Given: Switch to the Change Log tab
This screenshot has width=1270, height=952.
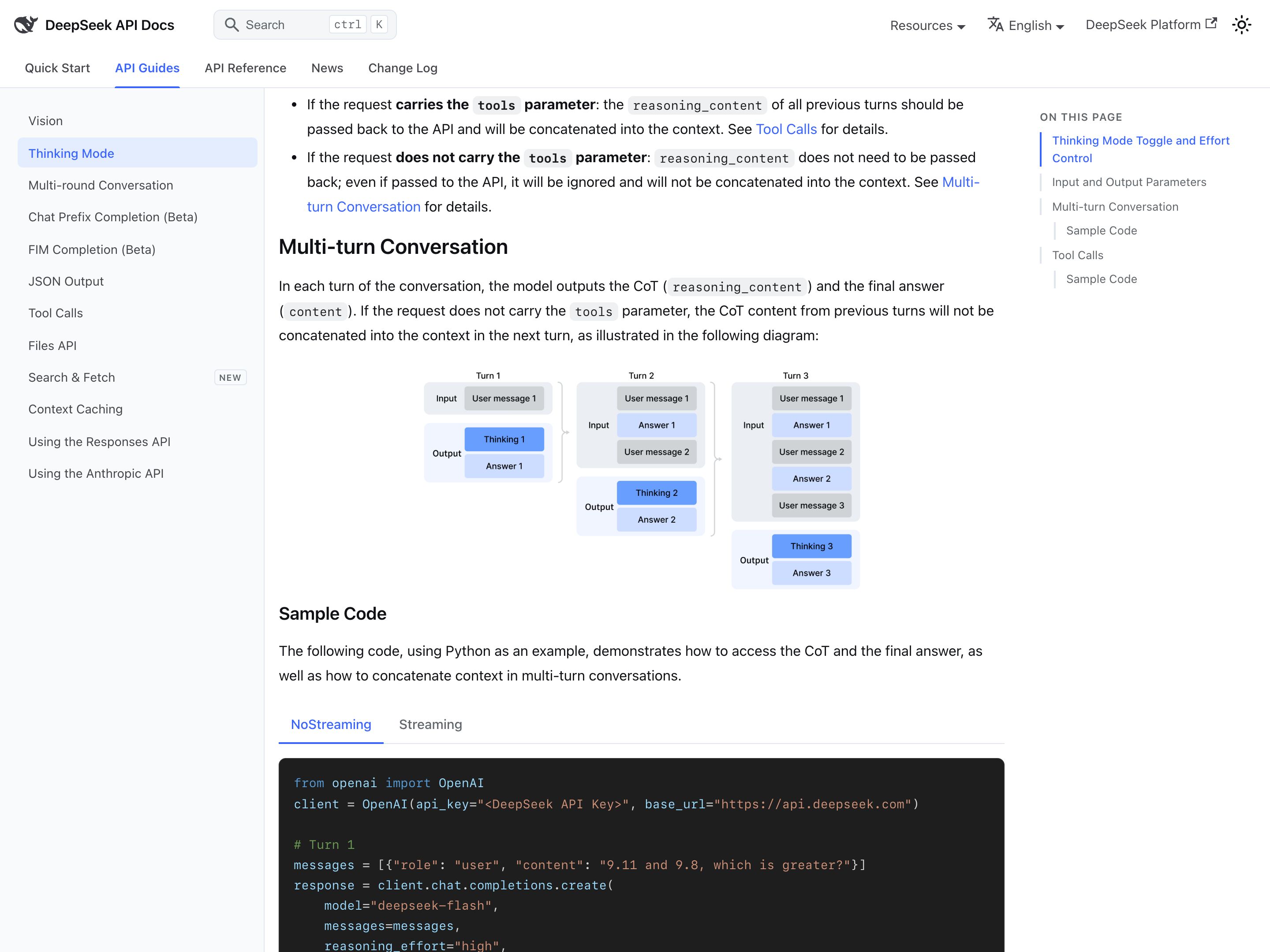Looking at the screenshot, I should pyautogui.click(x=403, y=68).
